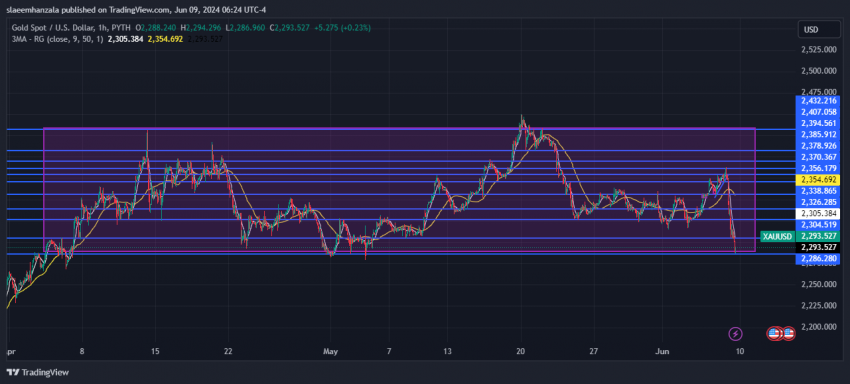Select the 2,432.216 blue price level label
The image size is (850, 384).
pos(817,101)
